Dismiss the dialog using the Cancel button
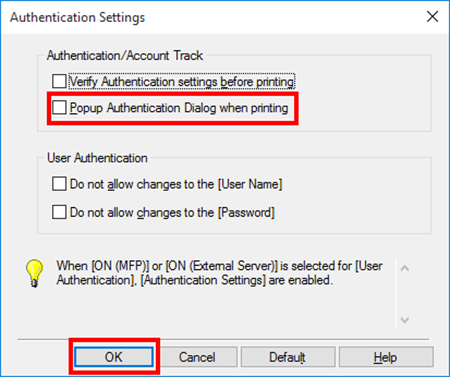This screenshot has width=450, height=377. pos(197,357)
